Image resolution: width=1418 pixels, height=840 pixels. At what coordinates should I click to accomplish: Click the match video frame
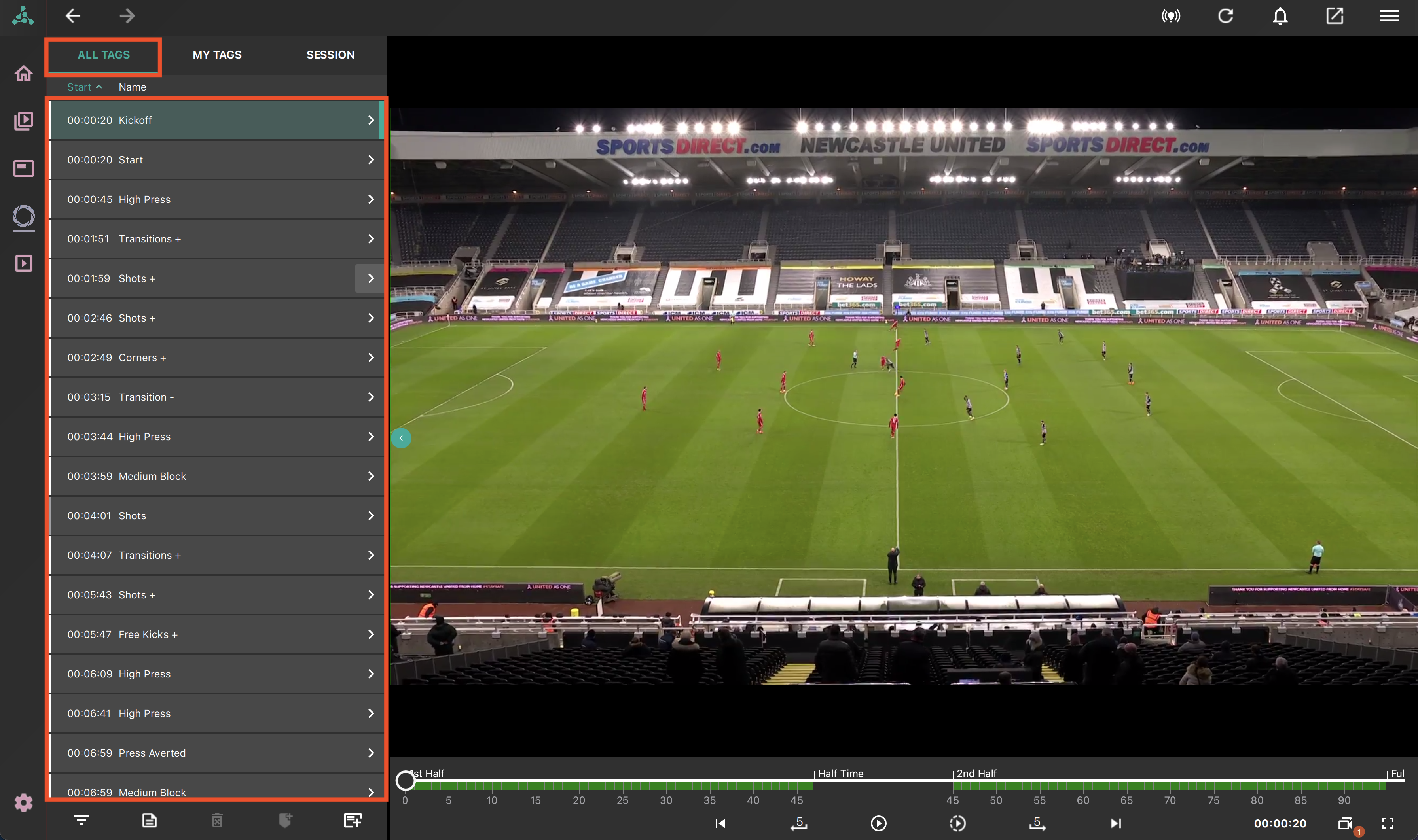click(x=904, y=397)
